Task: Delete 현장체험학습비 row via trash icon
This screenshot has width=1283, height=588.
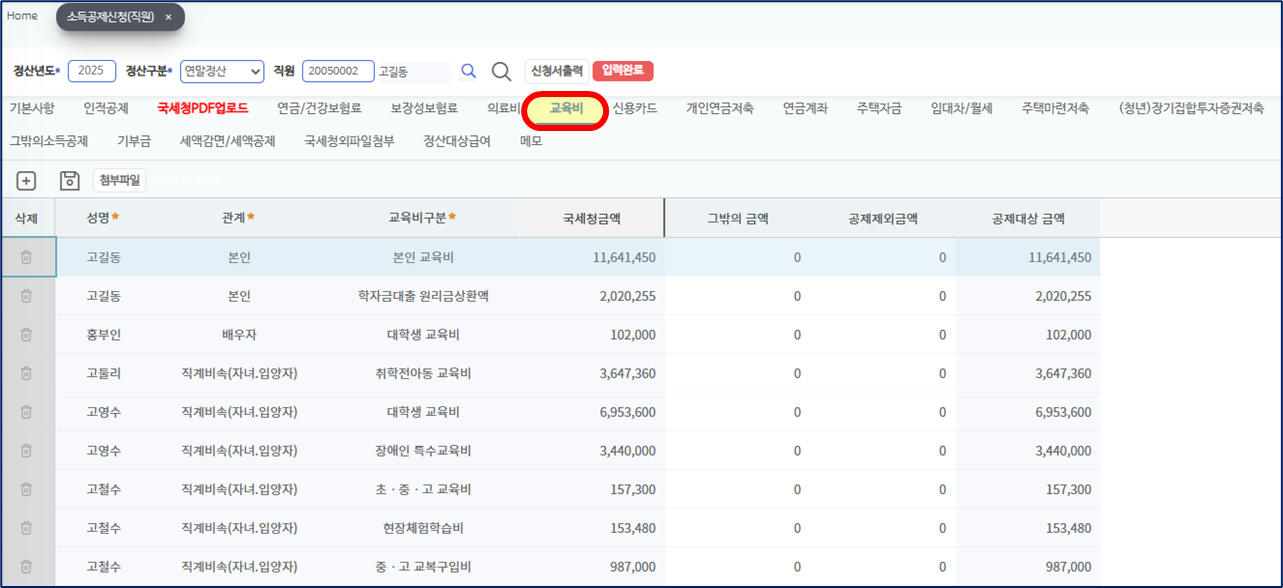Action: [x=26, y=528]
